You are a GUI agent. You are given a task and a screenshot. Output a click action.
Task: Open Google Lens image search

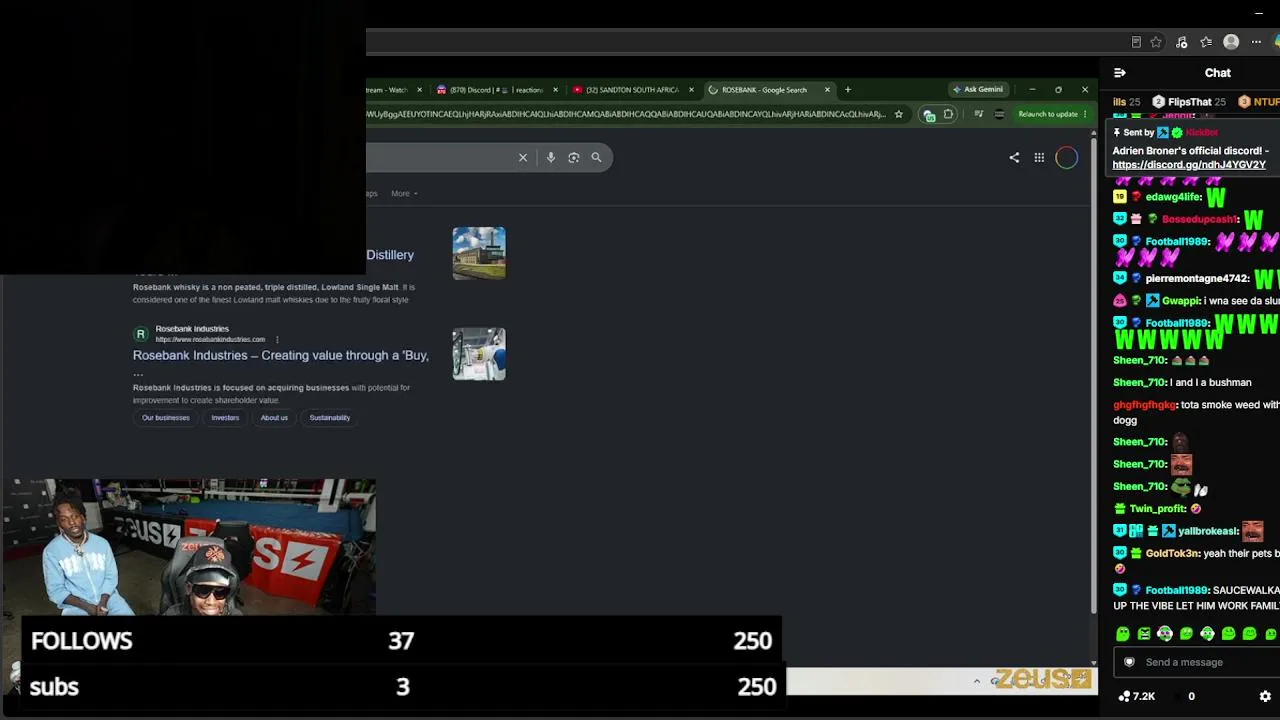[573, 157]
